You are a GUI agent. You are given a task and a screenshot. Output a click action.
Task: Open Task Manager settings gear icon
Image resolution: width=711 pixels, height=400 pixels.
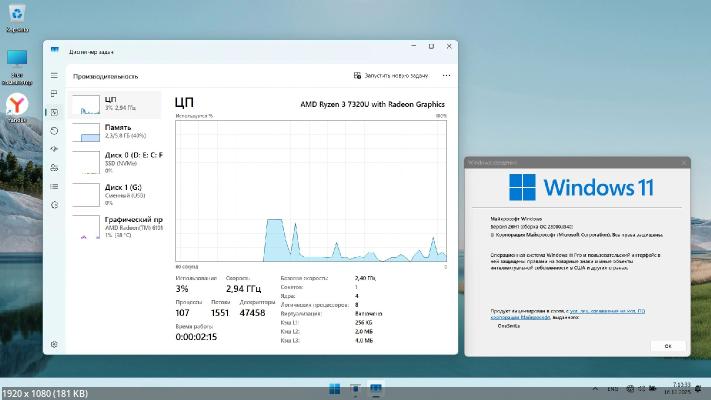[x=54, y=344]
